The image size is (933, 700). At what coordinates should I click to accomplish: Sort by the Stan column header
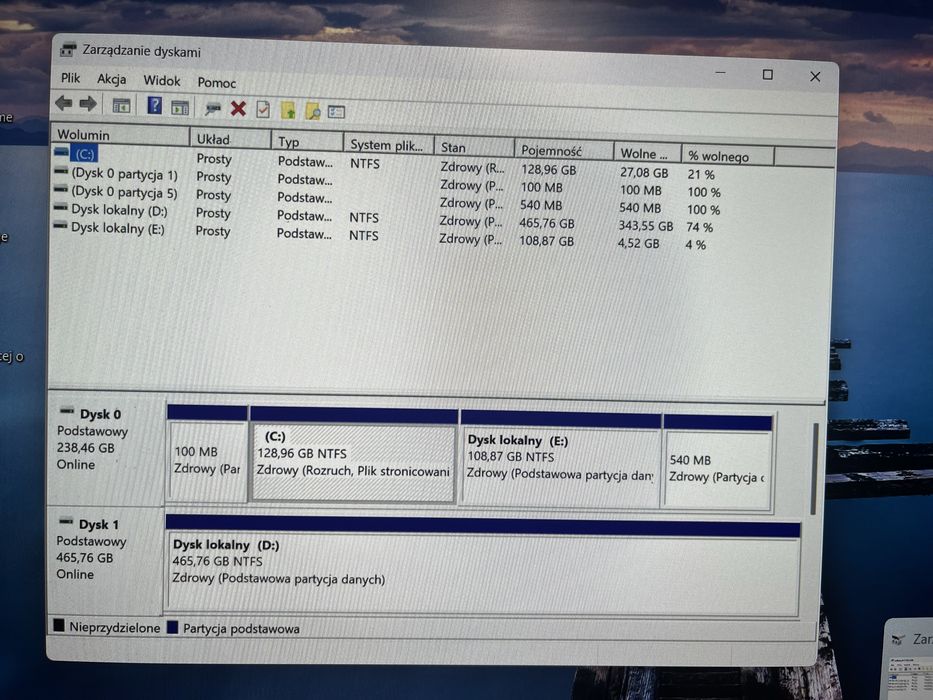tap(474, 147)
